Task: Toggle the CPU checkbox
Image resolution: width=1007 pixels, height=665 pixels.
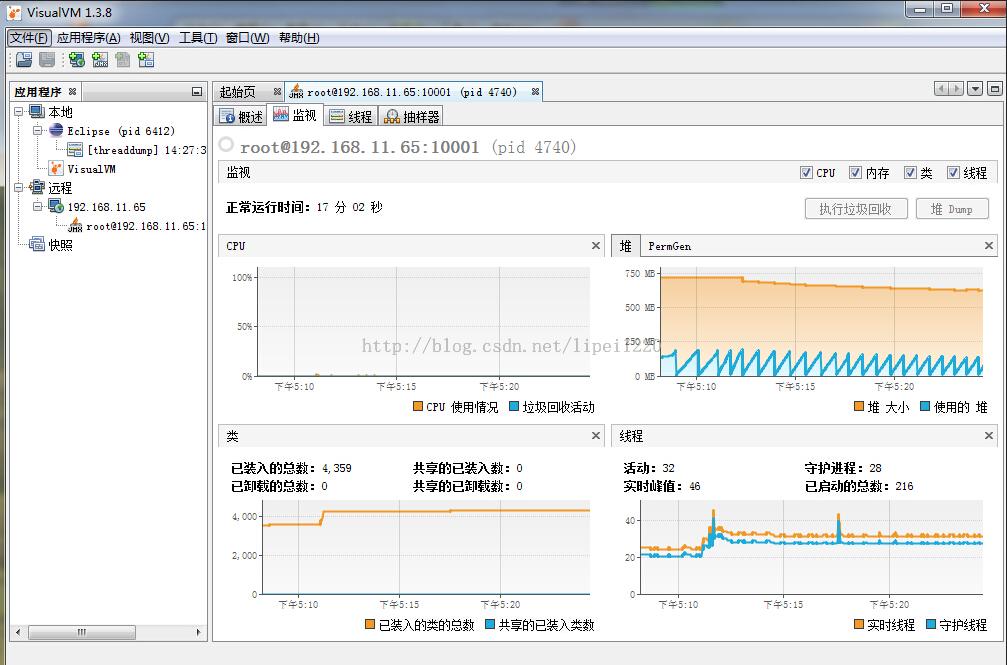Action: pyautogui.click(x=806, y=172)
